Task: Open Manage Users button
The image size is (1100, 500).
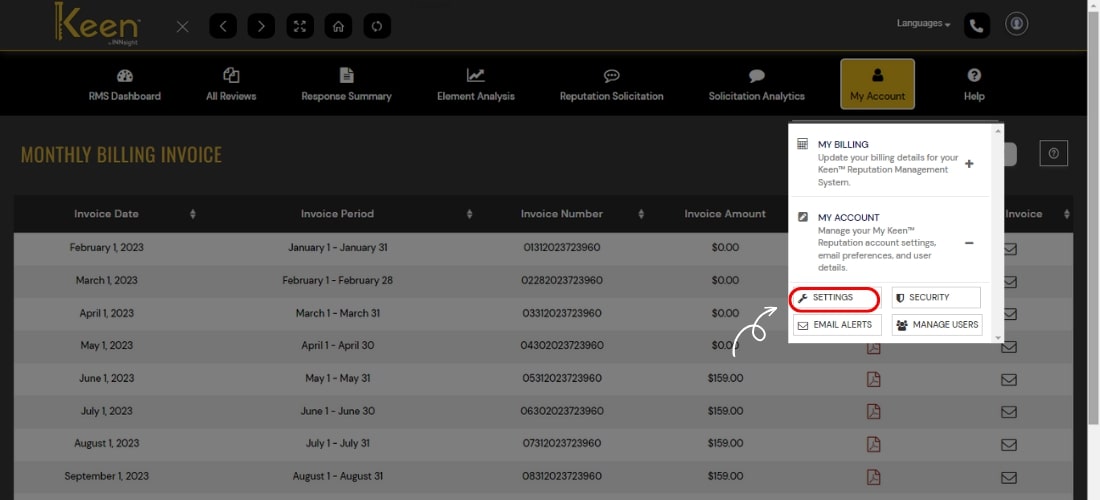Action: click(937, 325)
